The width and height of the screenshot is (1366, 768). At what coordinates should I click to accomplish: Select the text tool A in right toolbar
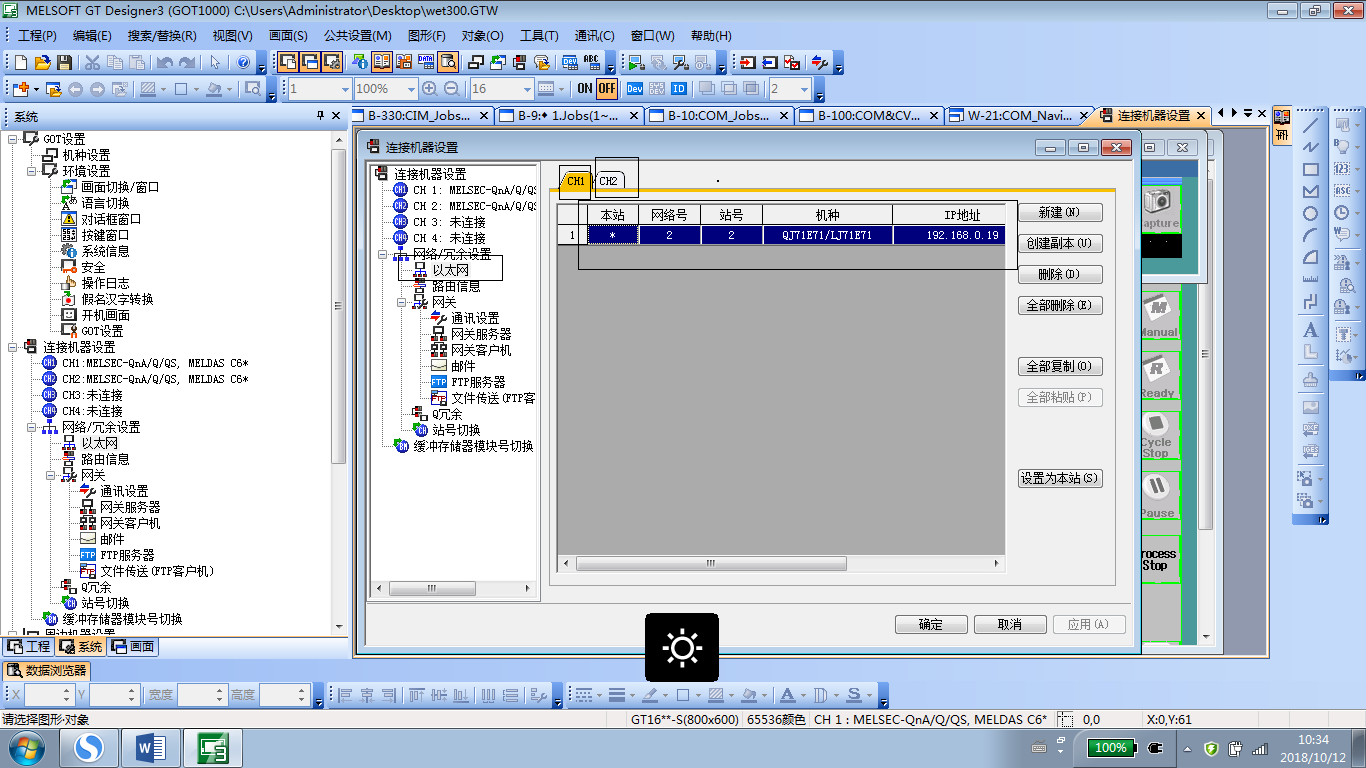coord(1310,331)
